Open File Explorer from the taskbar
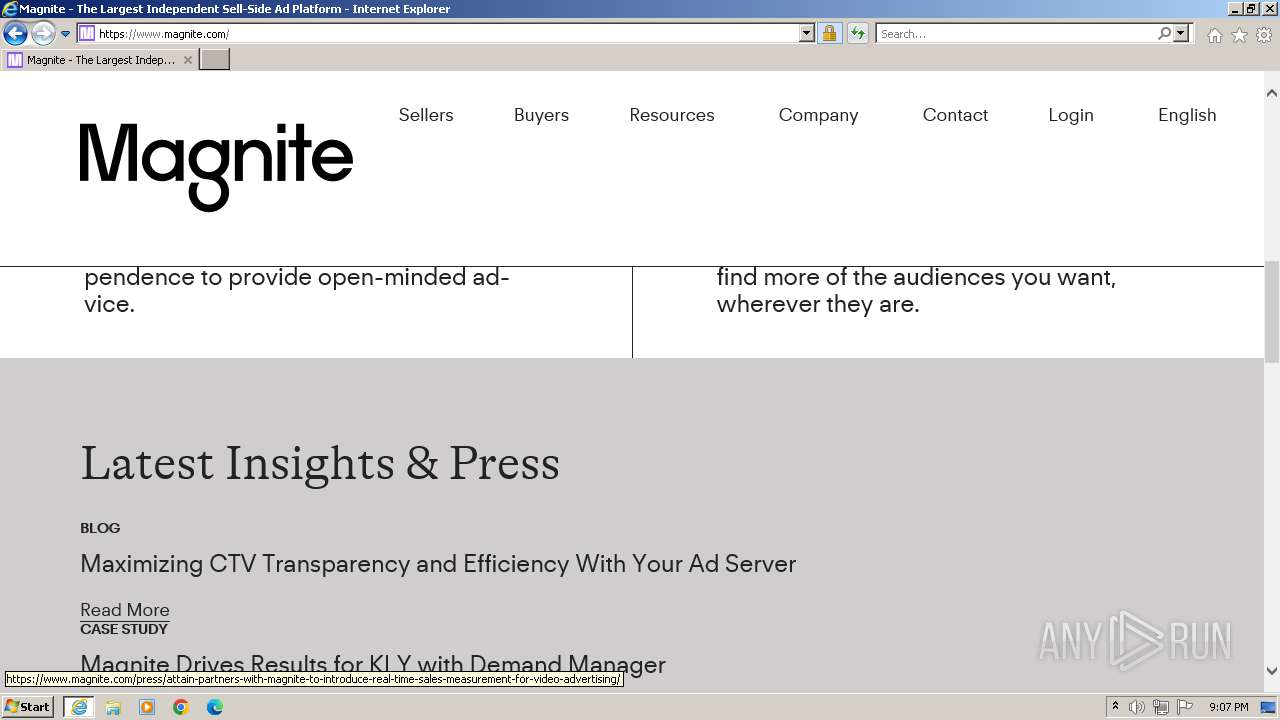 [x=113, y=707]
